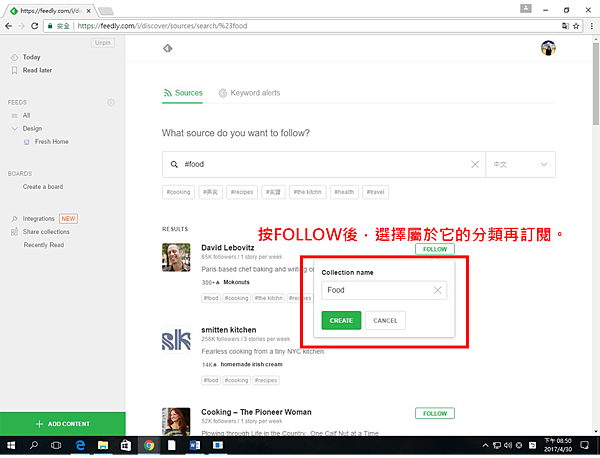Open Word from the taskbar

pos(195,445)
